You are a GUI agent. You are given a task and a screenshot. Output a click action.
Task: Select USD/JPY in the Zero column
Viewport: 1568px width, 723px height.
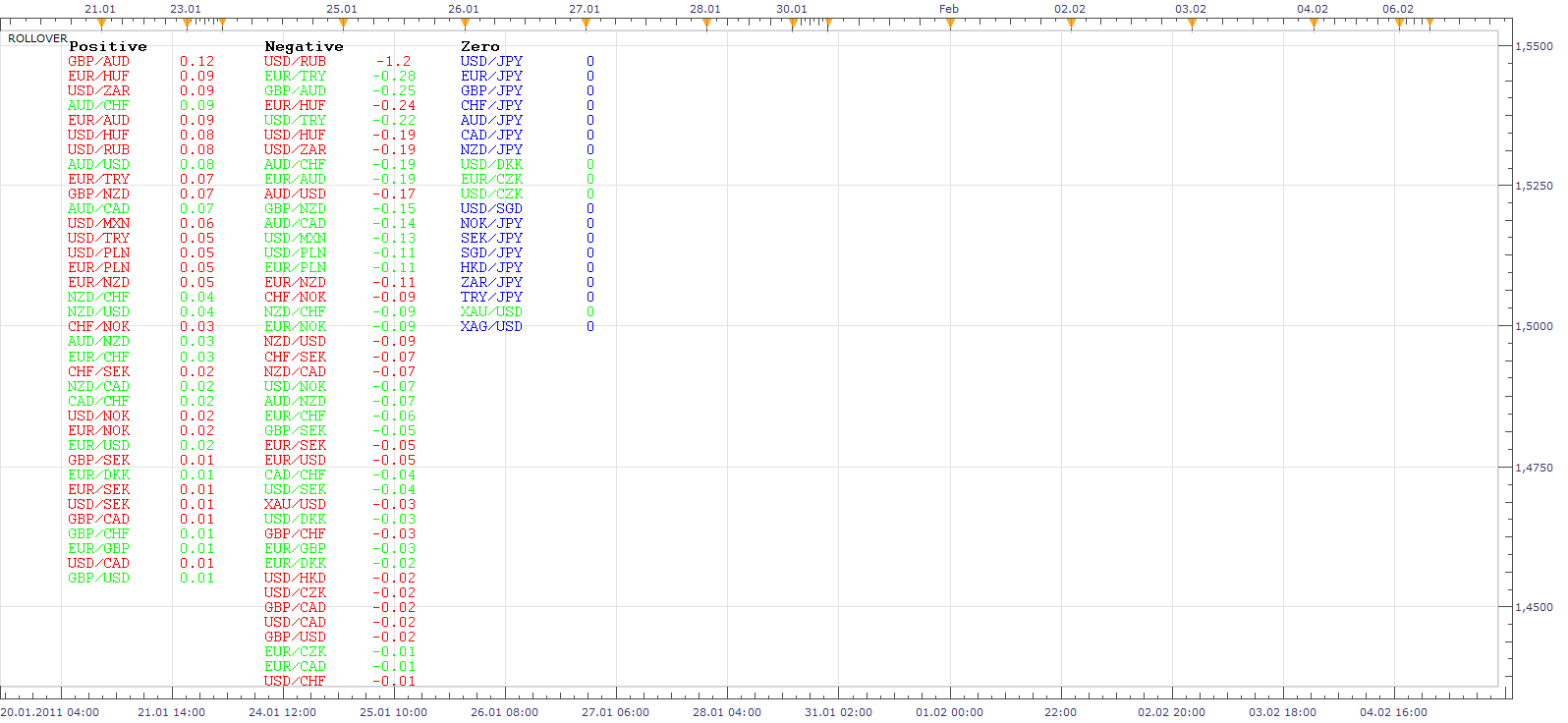pyautogui.click(x=491, y=61)
